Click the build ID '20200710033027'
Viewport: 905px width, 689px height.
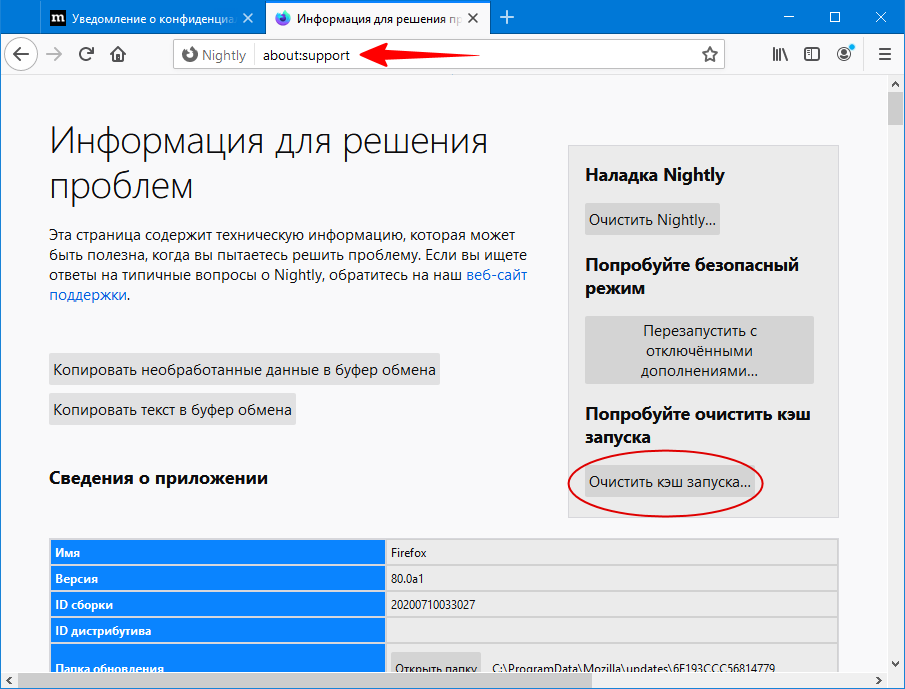pyautogui.click(x=433, y=605)
